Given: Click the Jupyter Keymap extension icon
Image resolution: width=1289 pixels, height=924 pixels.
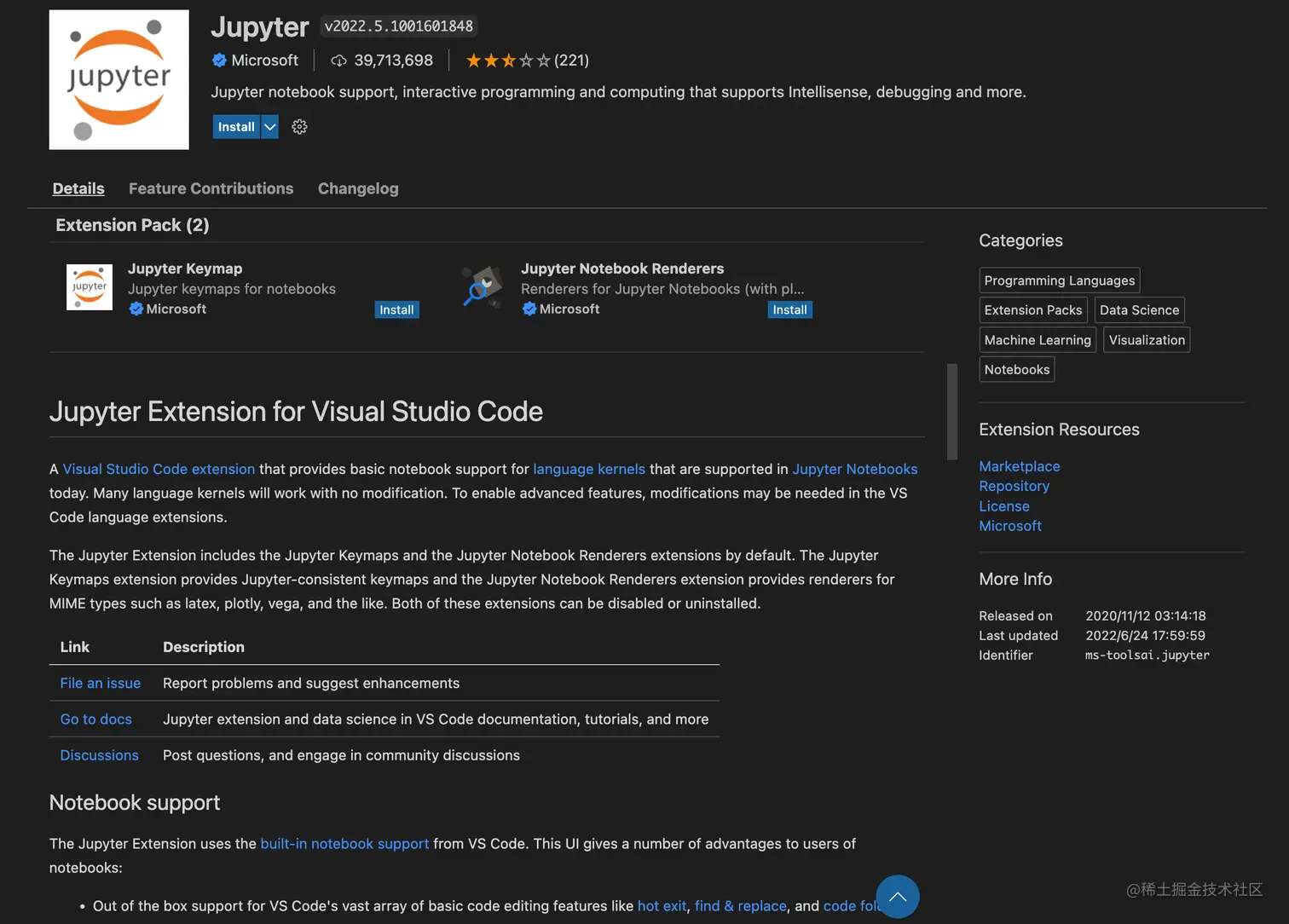Looking at the screenshot, I should pos(90,287).
